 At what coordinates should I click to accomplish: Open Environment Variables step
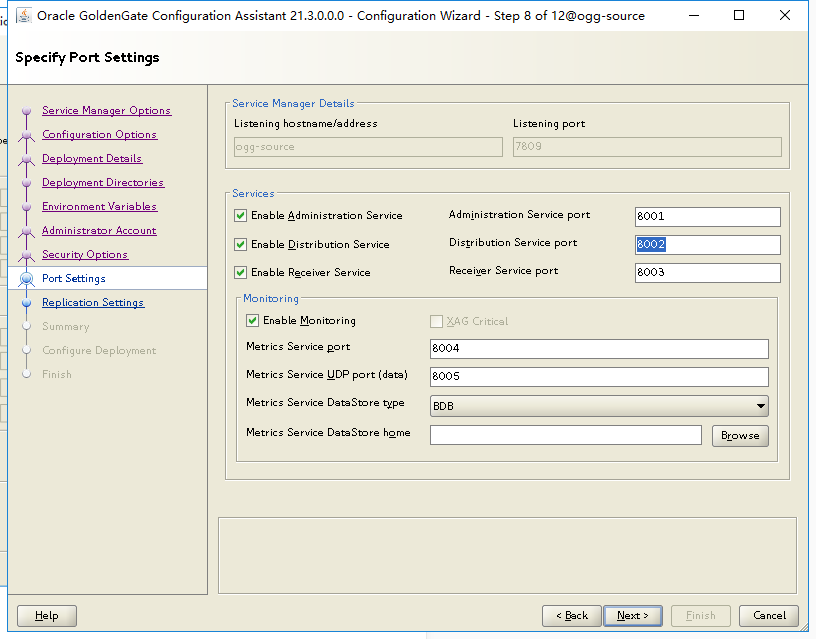(x=99, y=206)
